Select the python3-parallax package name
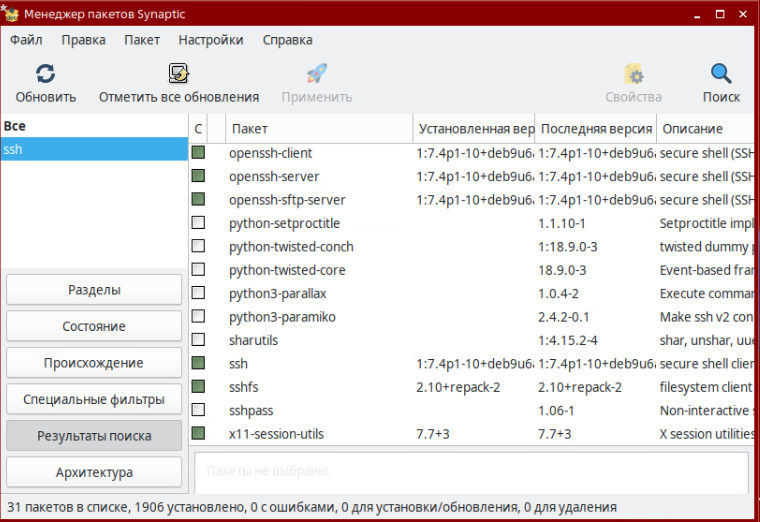This screenshot has width=760, height=522. coord(277,294)
